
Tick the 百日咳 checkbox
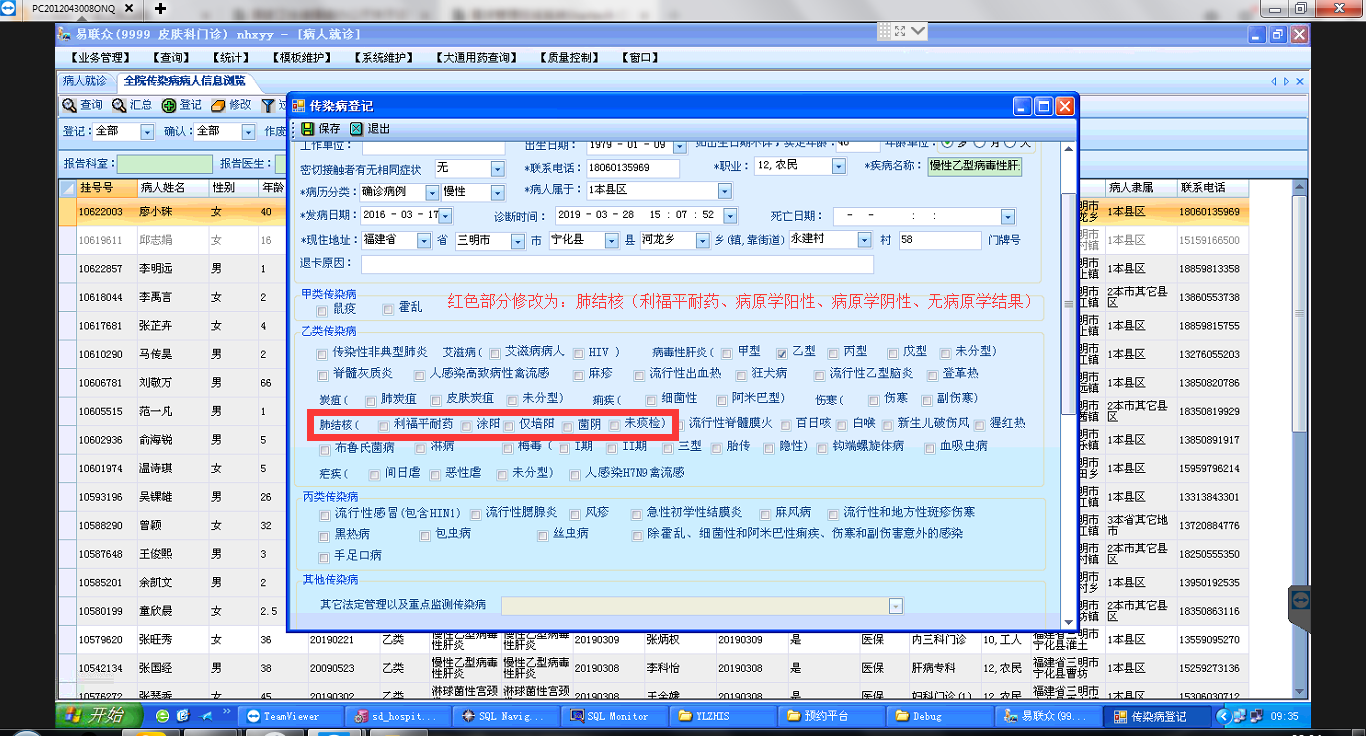click(786, 425)
